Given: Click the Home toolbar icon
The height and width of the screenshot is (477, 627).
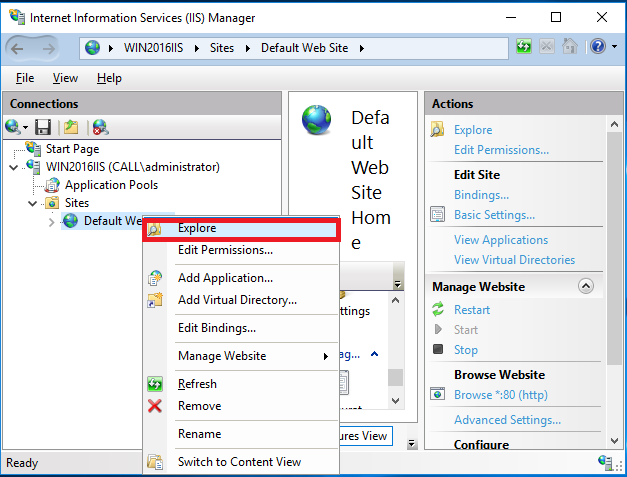Looking at the screenshot, I should pyautogui.click(x=570, y=47).
